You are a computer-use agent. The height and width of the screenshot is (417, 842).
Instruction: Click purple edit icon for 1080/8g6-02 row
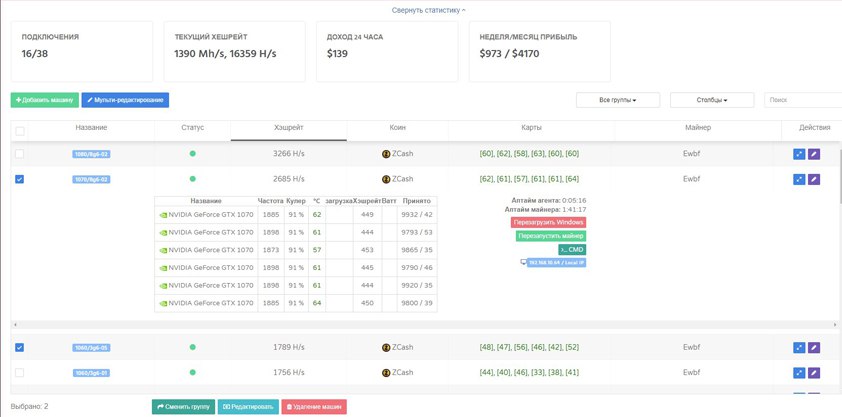click(x=814, y=154)
